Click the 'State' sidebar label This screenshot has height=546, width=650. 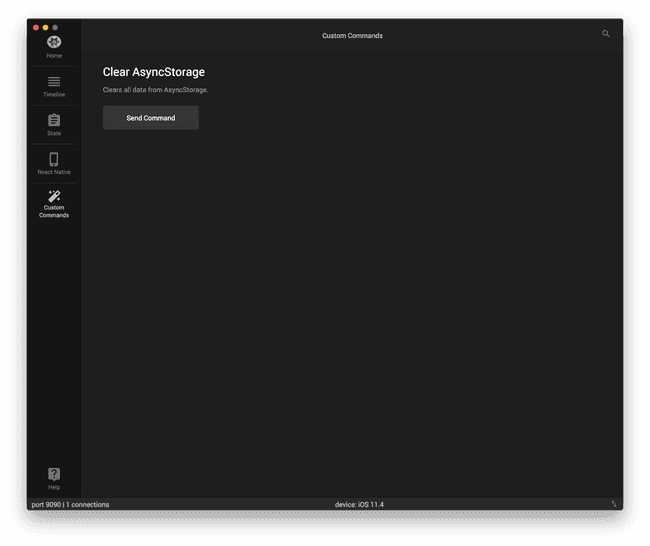(x=54, y=133)
